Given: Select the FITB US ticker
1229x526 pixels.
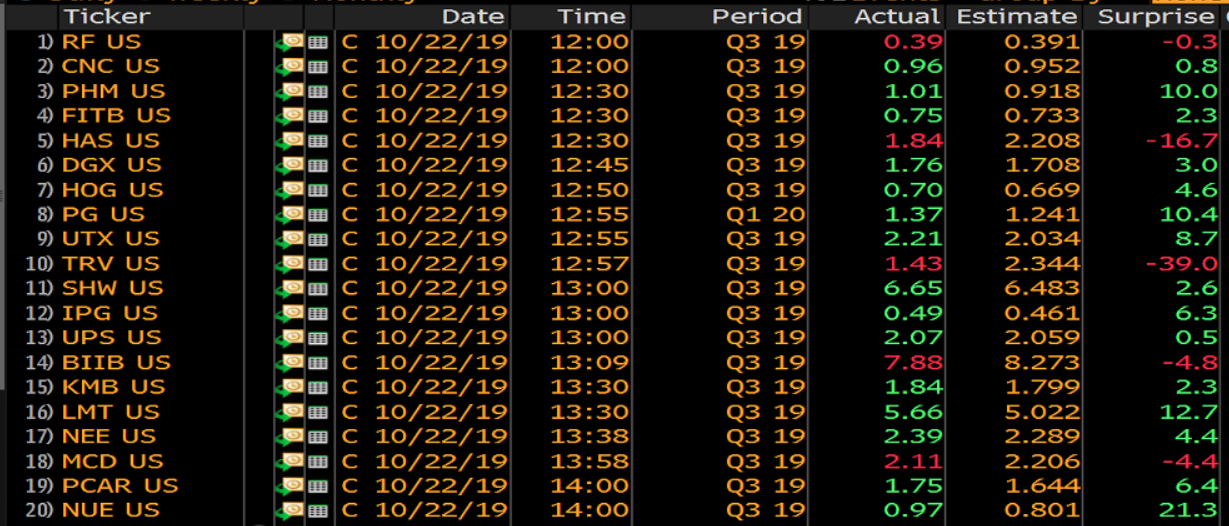Looking at the screenshot, I should [116, 116].
